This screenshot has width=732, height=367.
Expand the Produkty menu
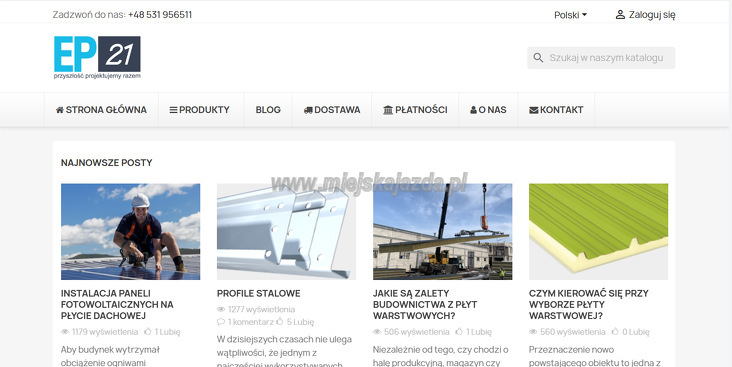point(199,110)
